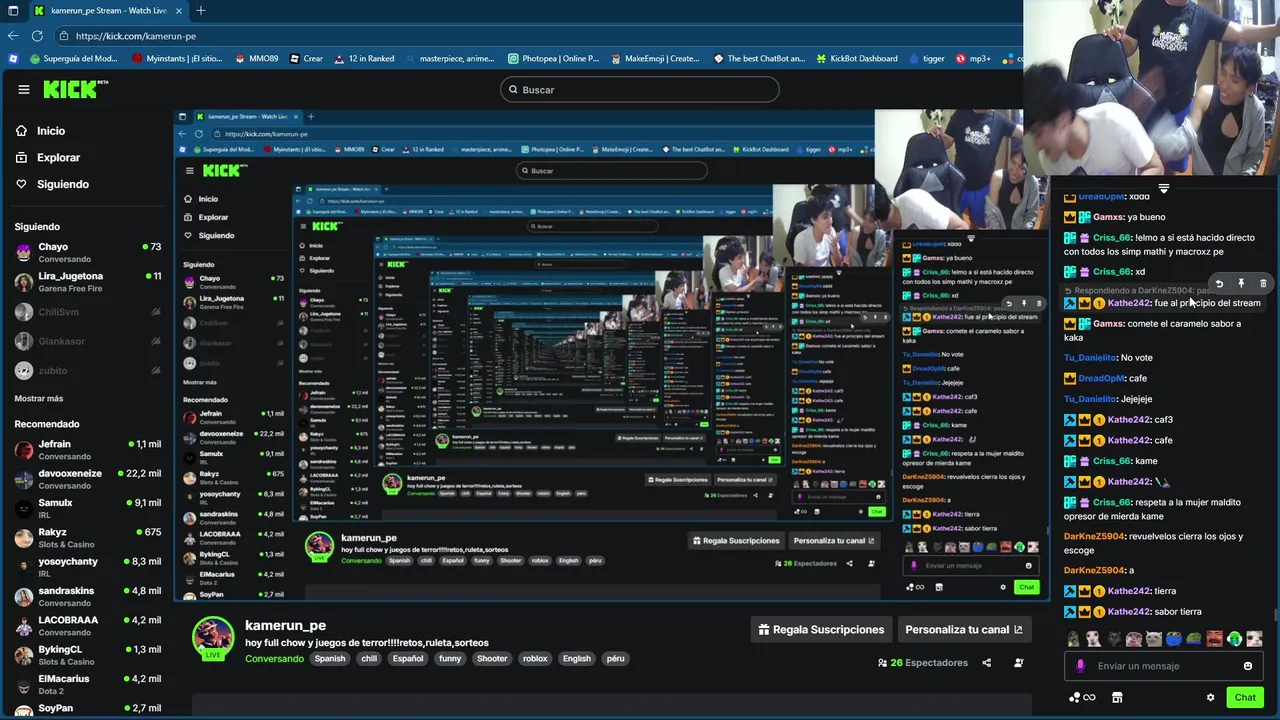The height and width of the screenshot is (720, 1280).
Task: Open Chayo channel in following list
Action: pos(87,253)
